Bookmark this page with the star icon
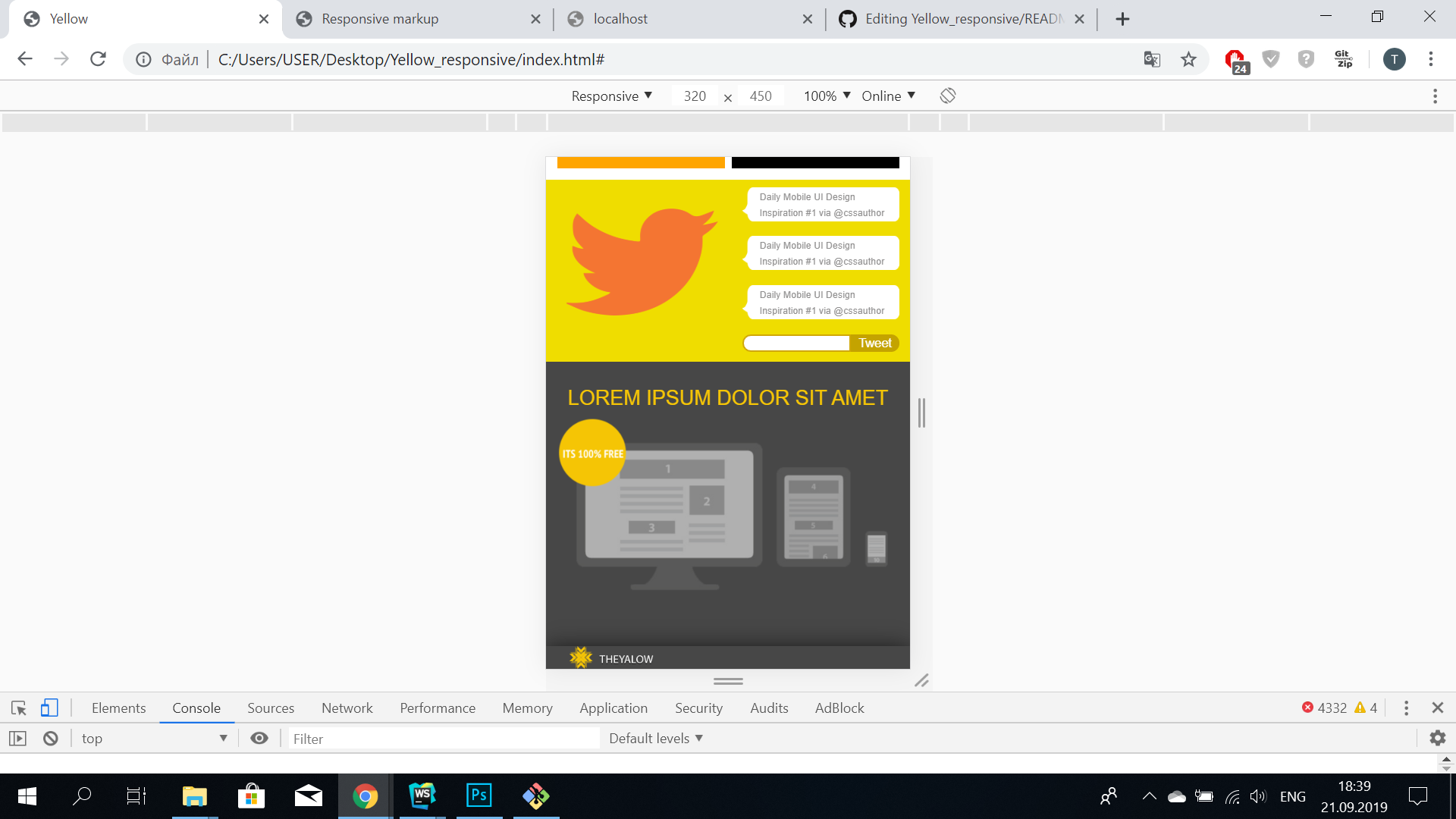Image resolution: width=1456 pixels, height=819 pixels. coord(1188,59)
